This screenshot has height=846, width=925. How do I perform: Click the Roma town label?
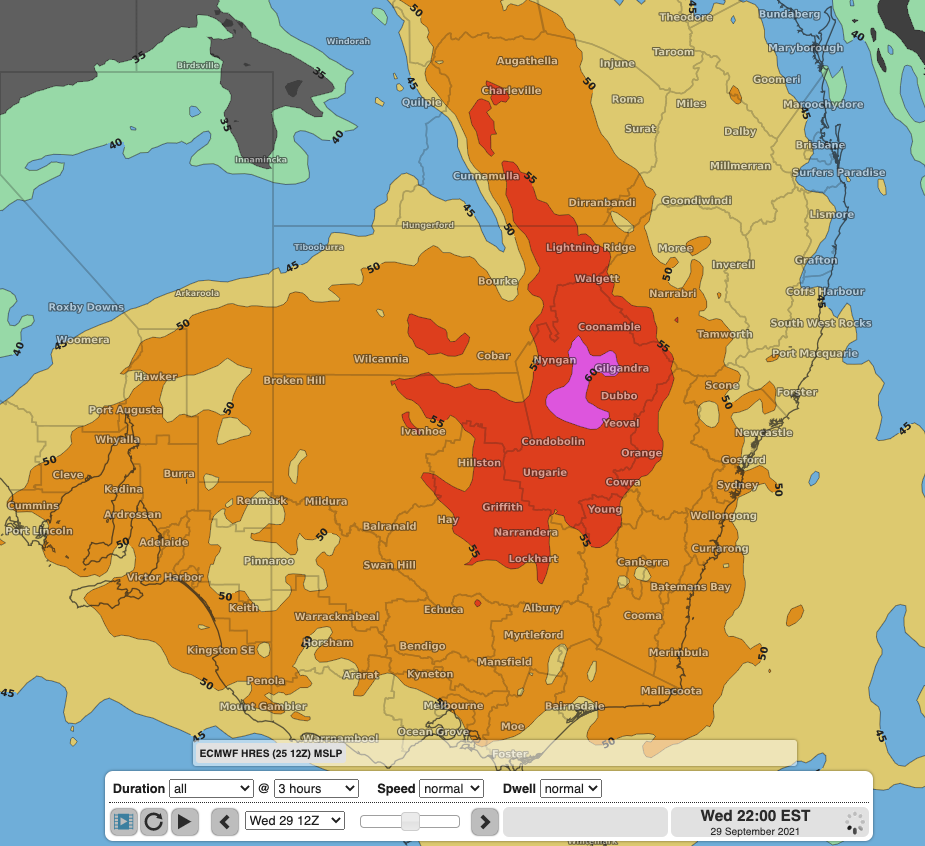click(627, 99)
